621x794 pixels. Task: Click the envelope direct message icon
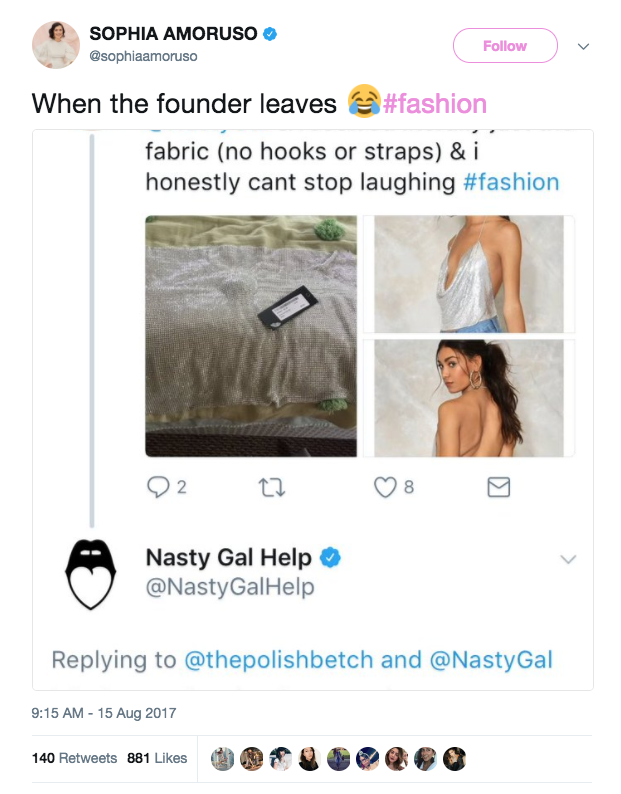498,487
